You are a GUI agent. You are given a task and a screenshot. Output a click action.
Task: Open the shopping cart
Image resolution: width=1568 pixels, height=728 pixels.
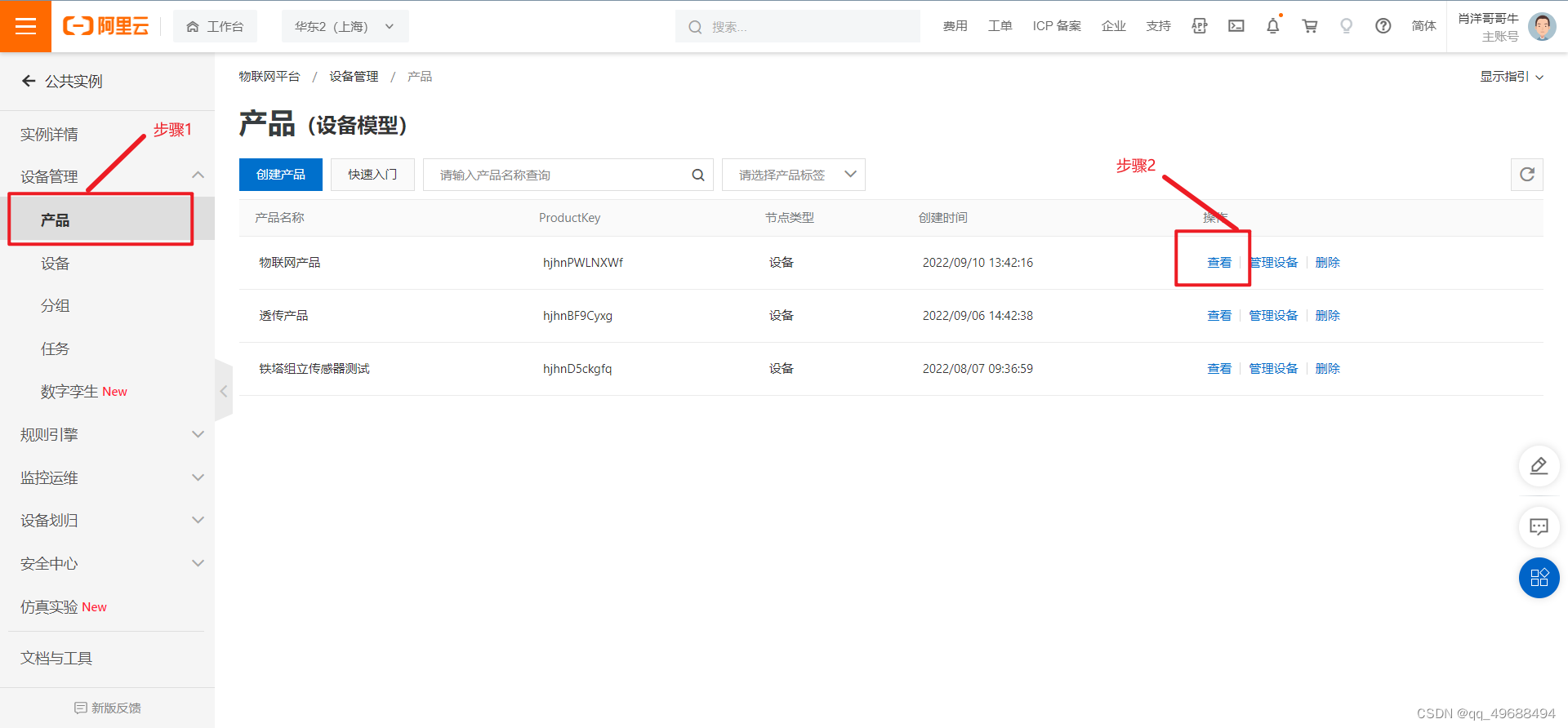click(1310, 26)
